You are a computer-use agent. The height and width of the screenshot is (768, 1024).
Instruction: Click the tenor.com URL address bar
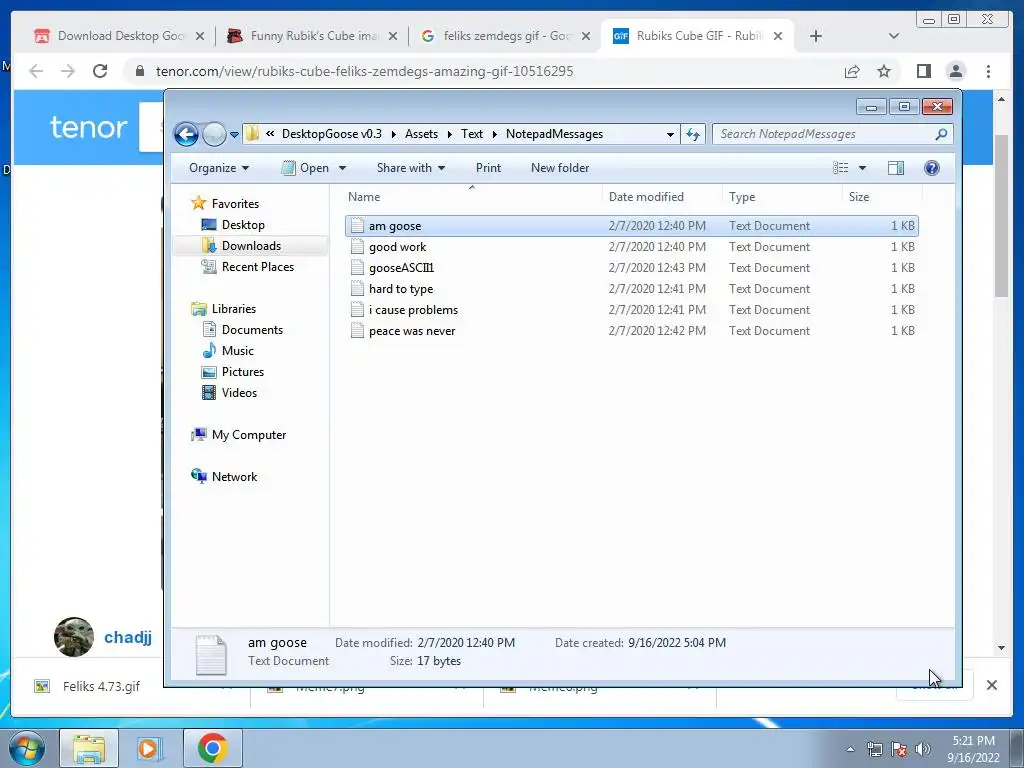point(364,71)
